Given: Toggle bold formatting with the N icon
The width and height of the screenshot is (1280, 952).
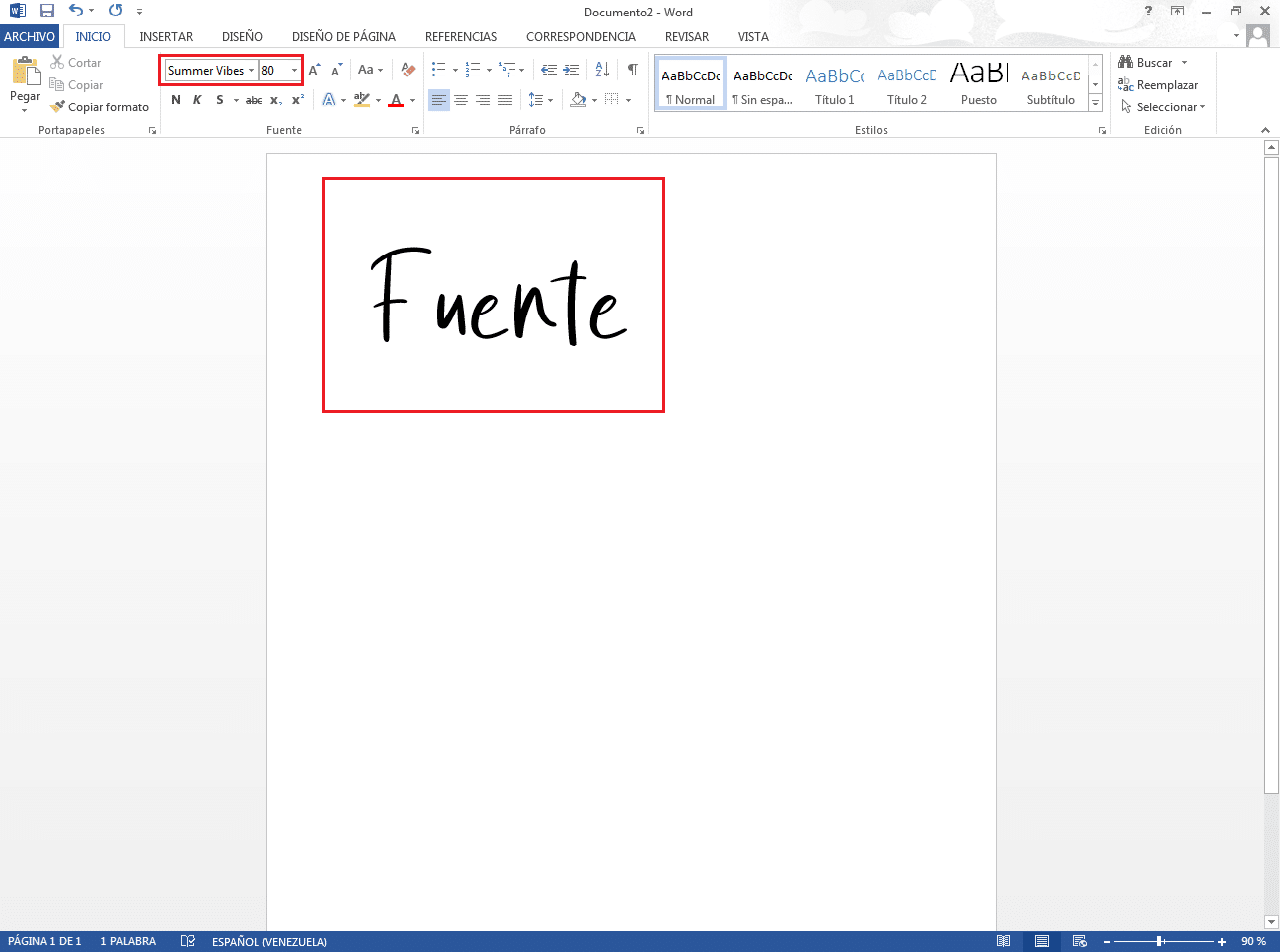Looking at the screenshot, I should 175,100.
